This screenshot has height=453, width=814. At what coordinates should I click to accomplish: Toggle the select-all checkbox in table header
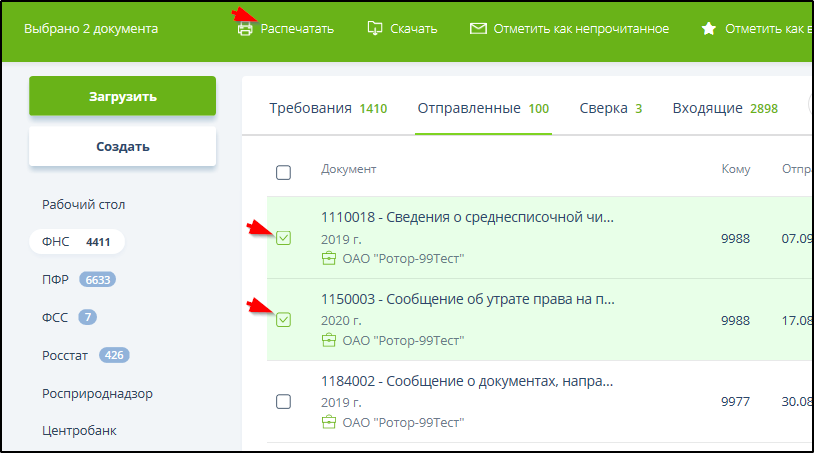pyautogui.click(x=283, y=172)
